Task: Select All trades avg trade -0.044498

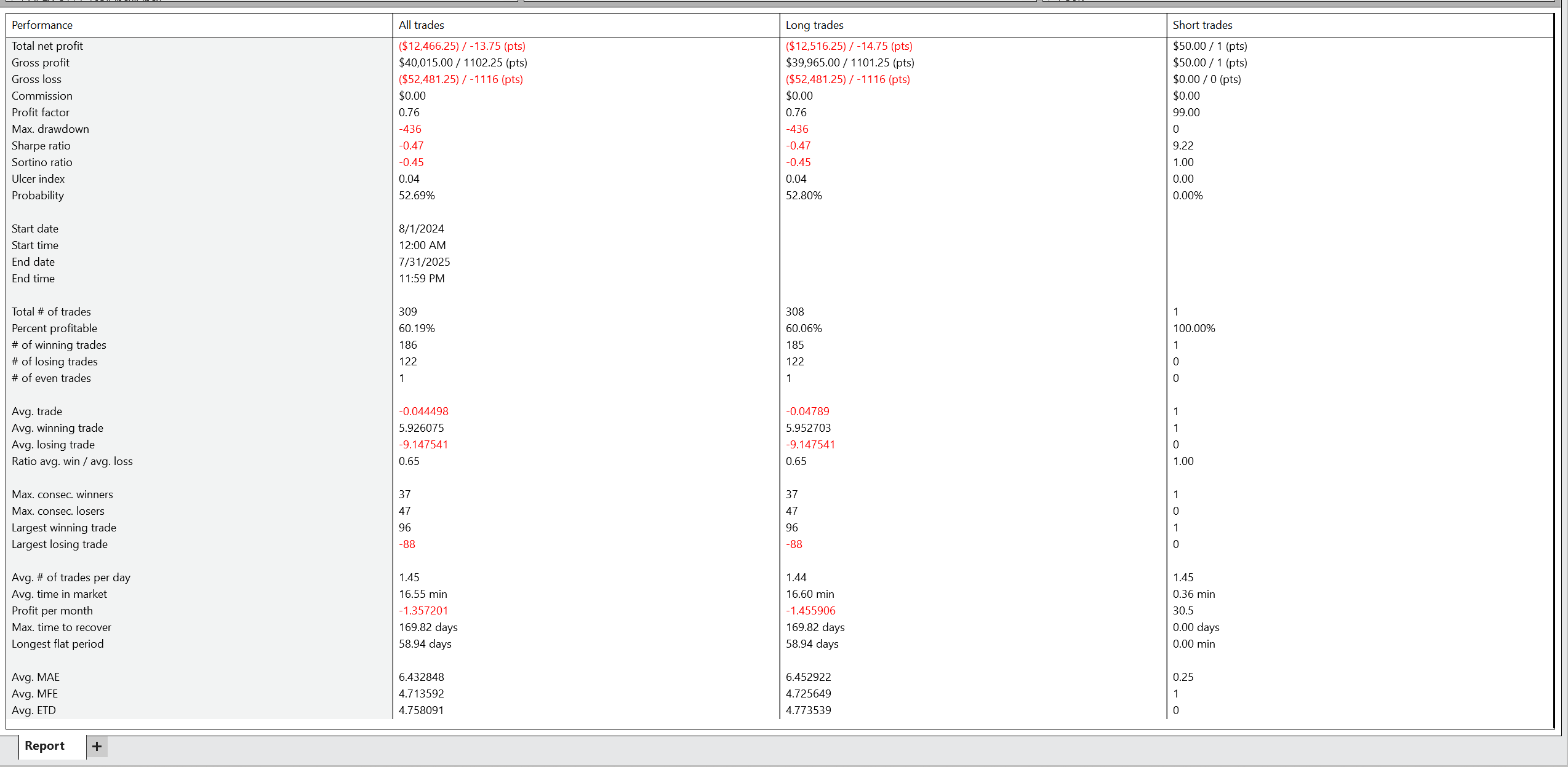Action: (423, 411)
